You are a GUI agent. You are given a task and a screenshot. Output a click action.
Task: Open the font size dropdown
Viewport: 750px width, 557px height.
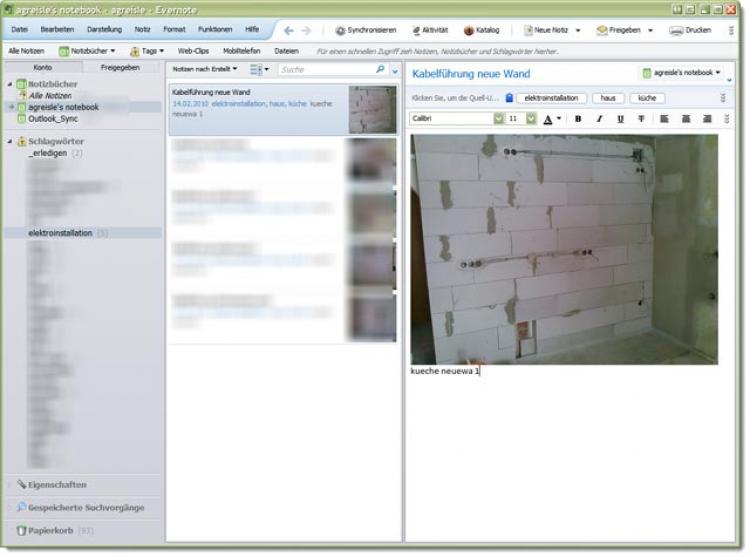(x=531, y=118)
